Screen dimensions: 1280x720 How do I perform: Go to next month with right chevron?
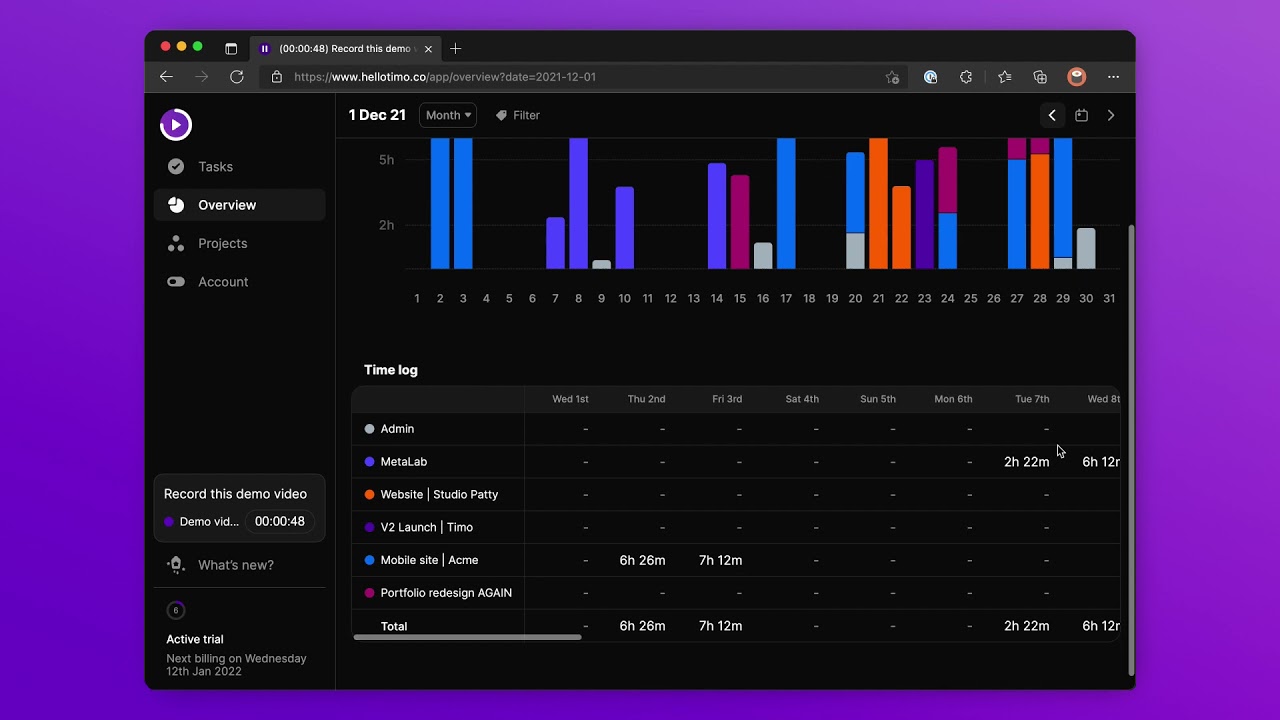click(x=1110, y=115)
